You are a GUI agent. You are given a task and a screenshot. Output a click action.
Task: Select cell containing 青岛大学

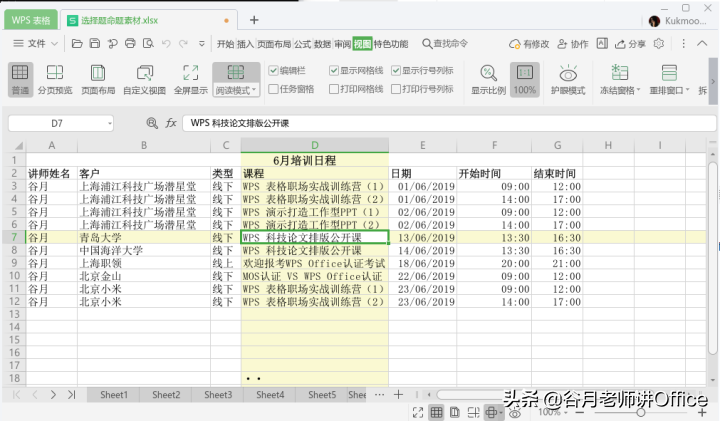pos(144,237)
